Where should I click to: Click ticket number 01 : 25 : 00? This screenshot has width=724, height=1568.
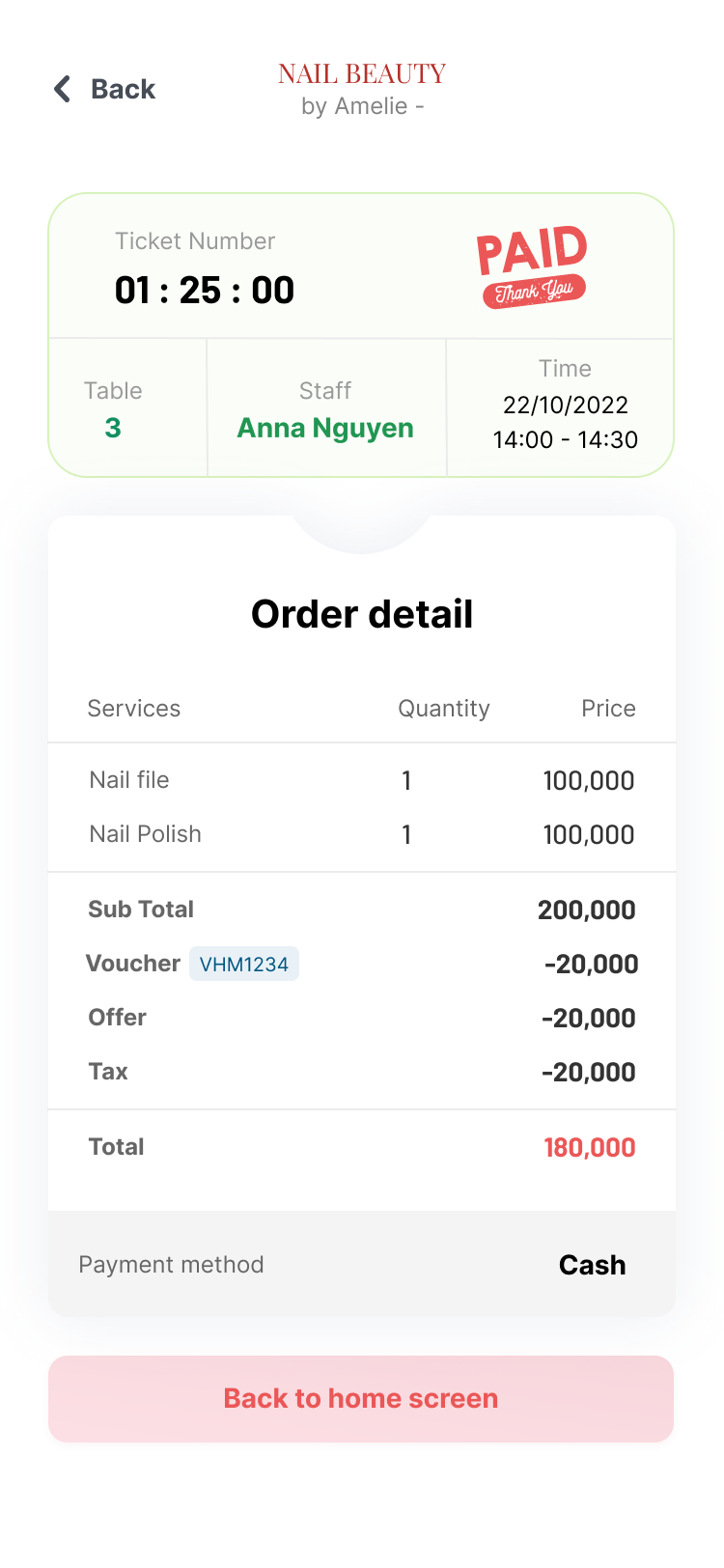tap(205, 291)
